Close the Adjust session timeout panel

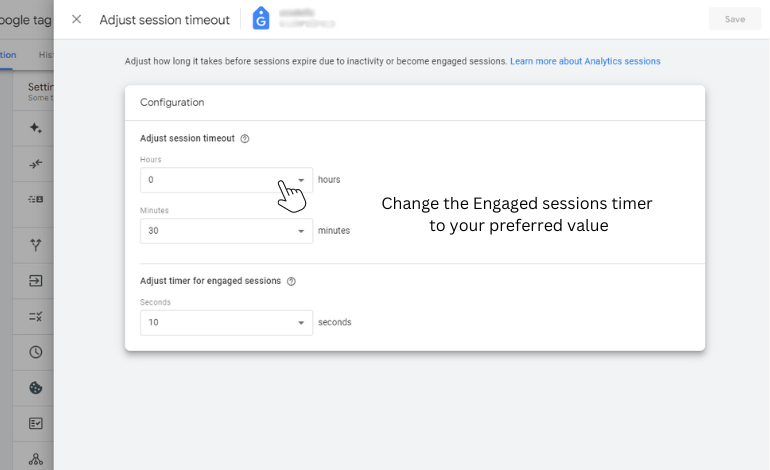click(76, 19)
